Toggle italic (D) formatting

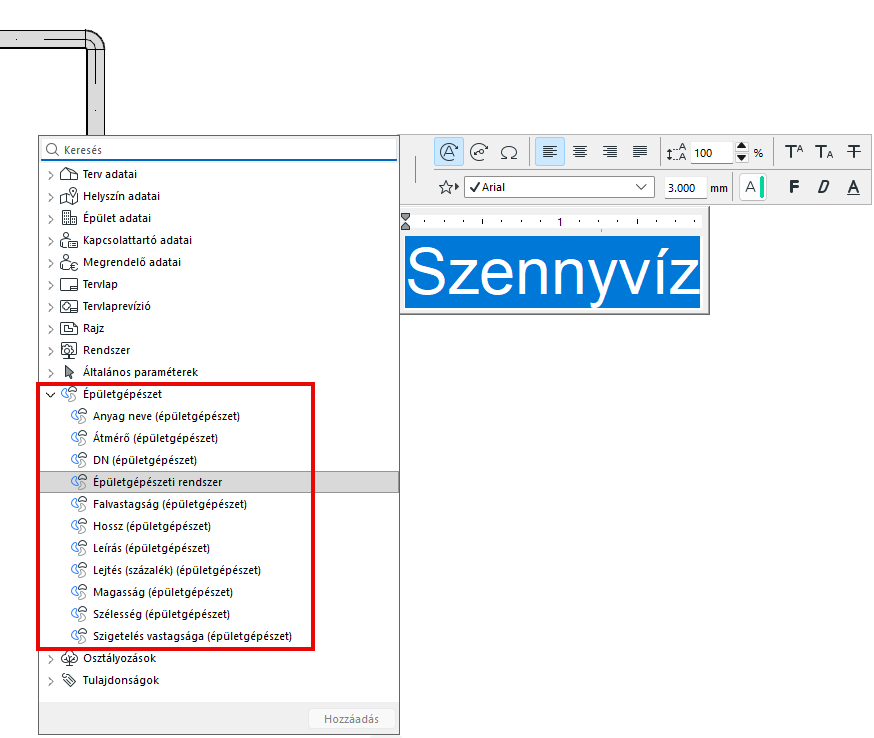tap(823, 187)
